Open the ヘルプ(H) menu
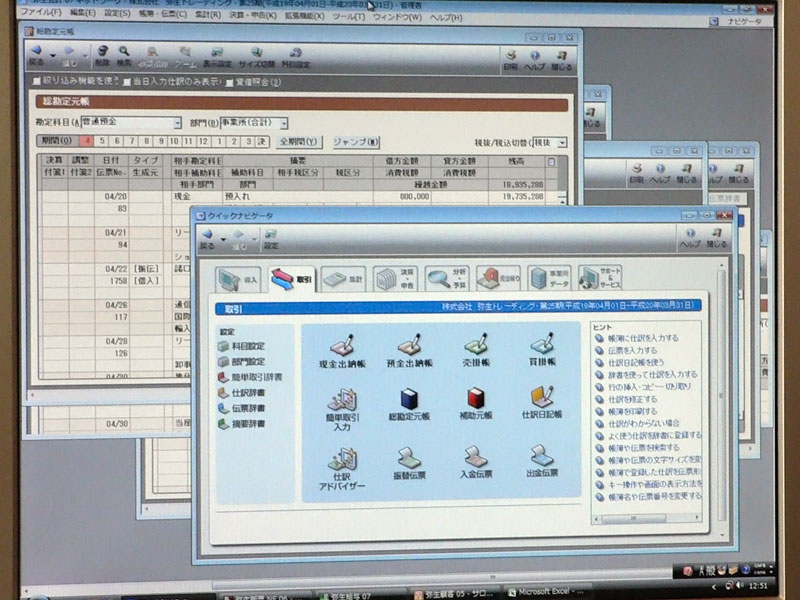 click(x=445, y=17)
